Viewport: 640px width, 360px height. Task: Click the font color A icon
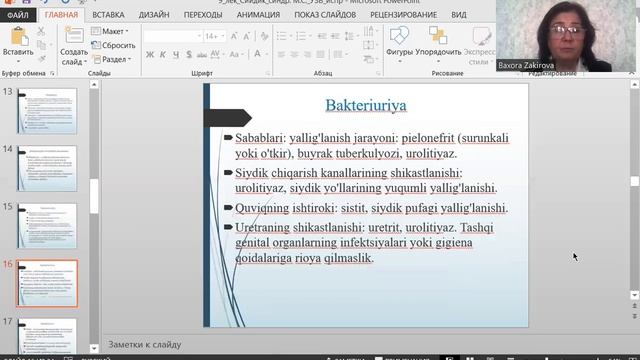[x=258, y=54]
